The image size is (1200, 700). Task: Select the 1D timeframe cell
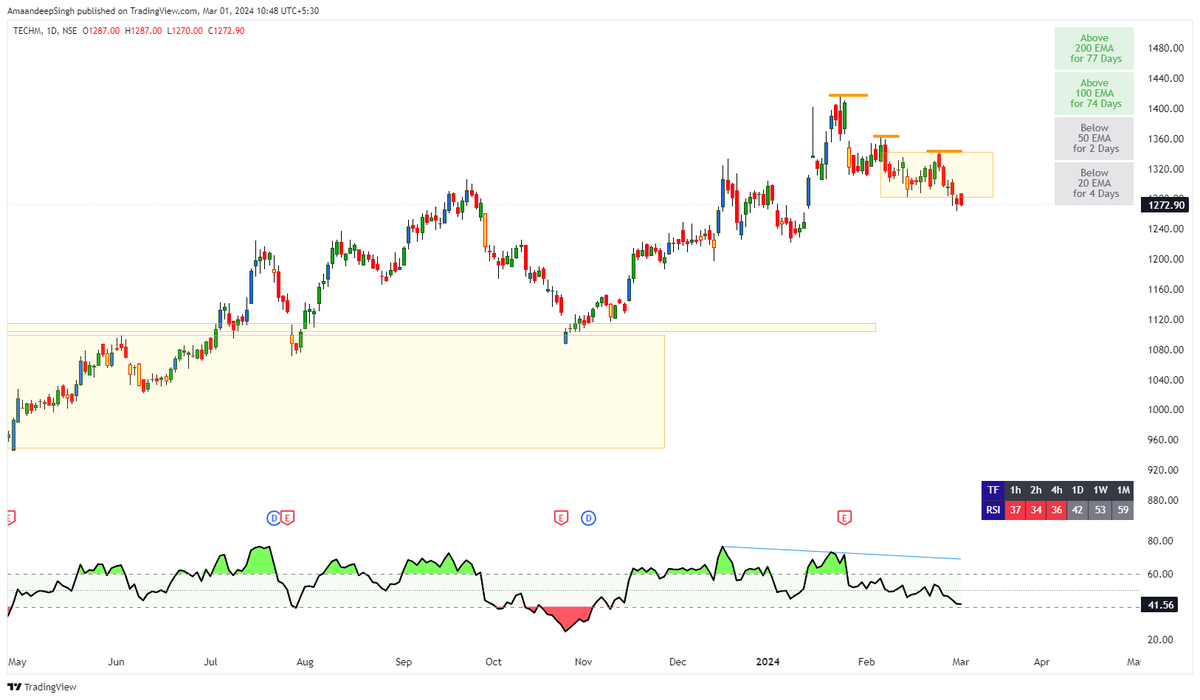1078,490
